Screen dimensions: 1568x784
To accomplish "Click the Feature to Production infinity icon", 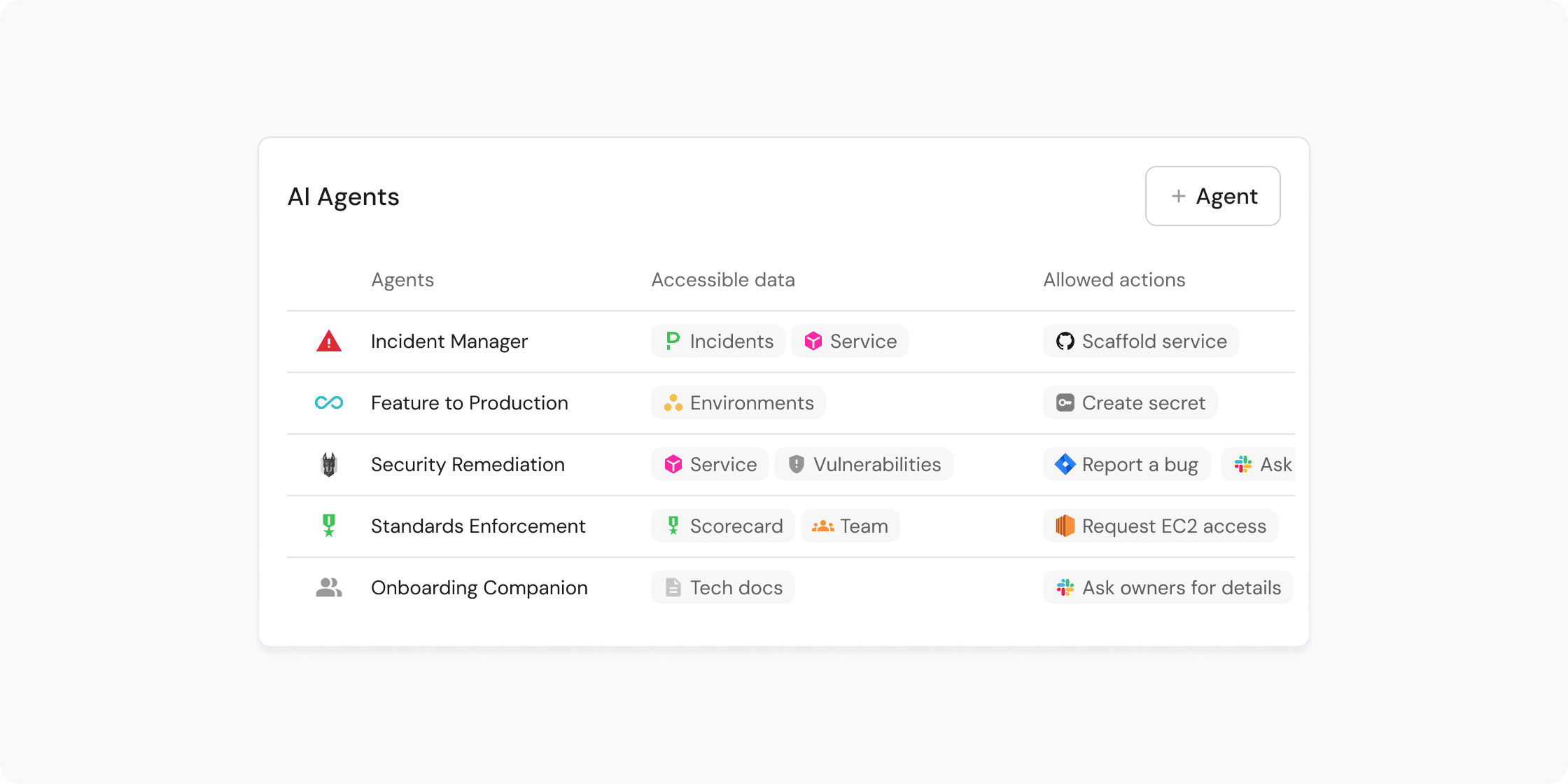I will point(328,402).
